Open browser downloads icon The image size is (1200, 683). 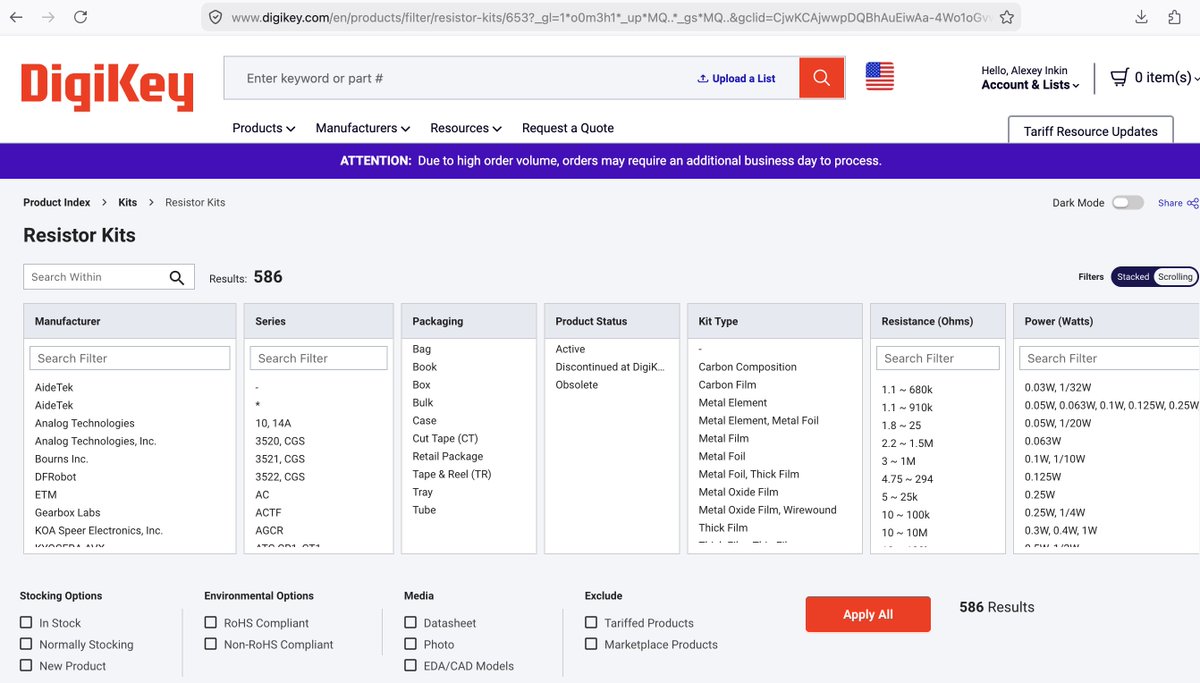coord(1142,17)
